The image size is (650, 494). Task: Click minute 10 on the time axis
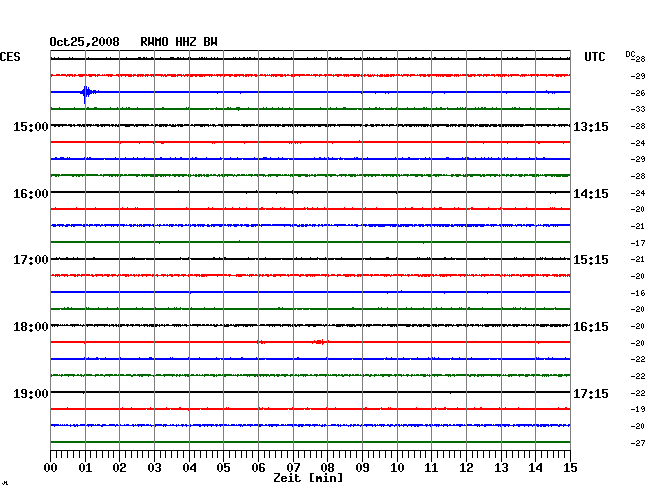tap(397, 468)
